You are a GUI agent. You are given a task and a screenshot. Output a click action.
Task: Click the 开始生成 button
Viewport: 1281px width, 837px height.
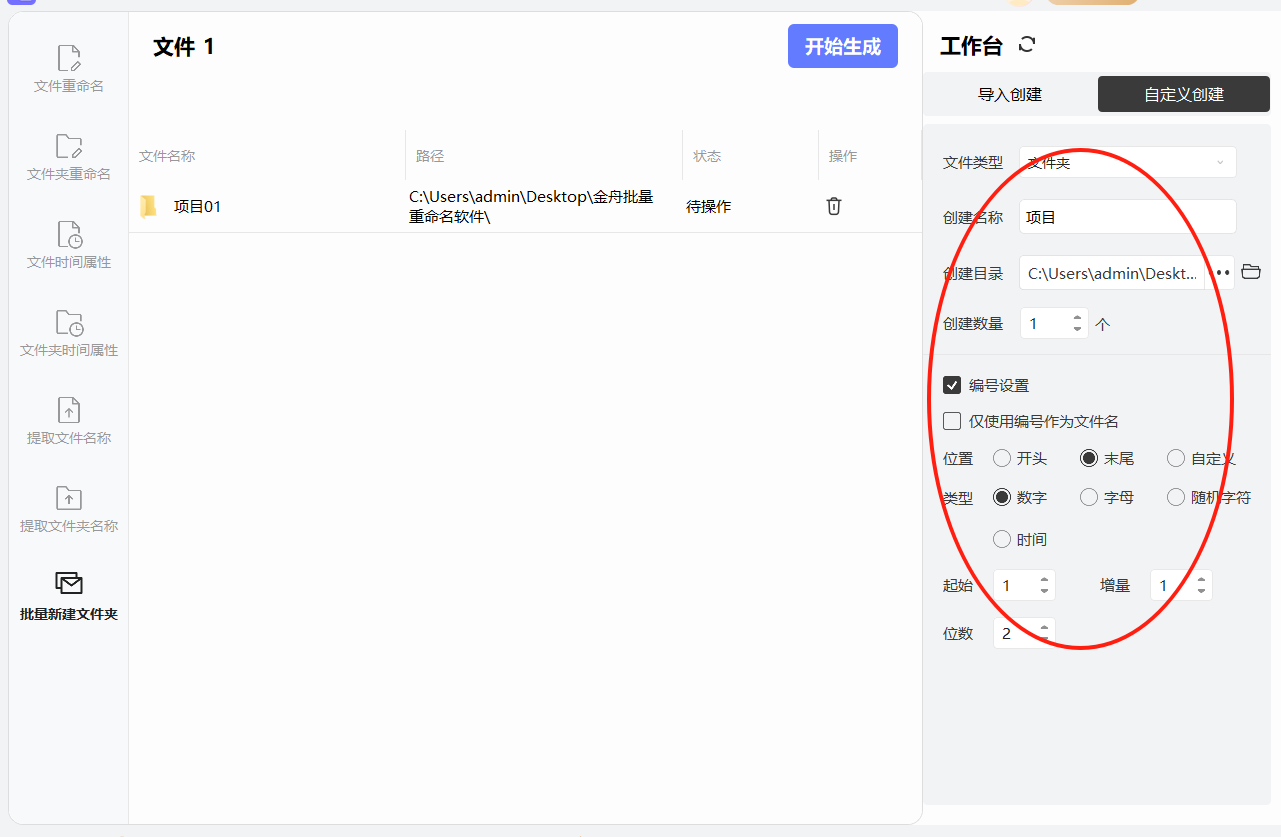843,46
